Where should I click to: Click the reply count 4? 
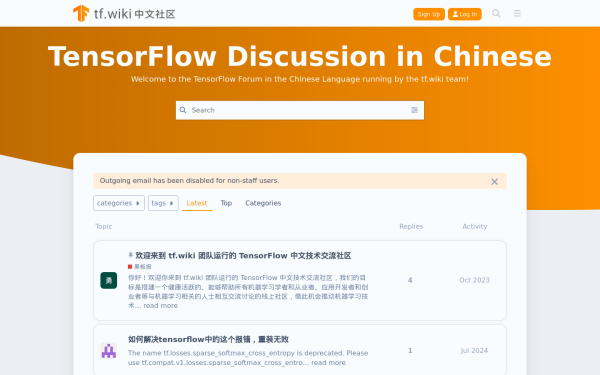(410, 280)
